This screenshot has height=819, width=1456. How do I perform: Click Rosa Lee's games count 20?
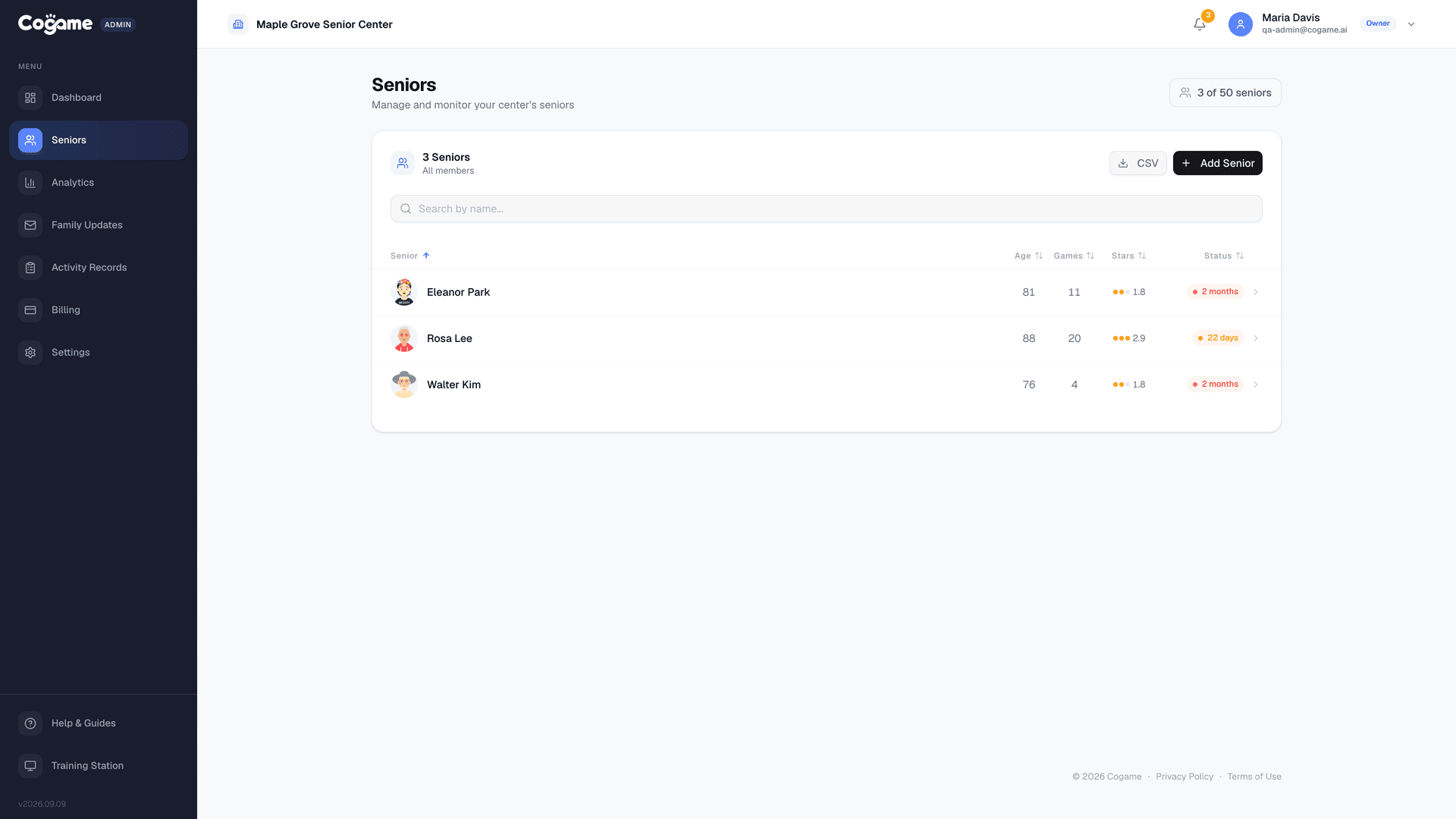1075,338
